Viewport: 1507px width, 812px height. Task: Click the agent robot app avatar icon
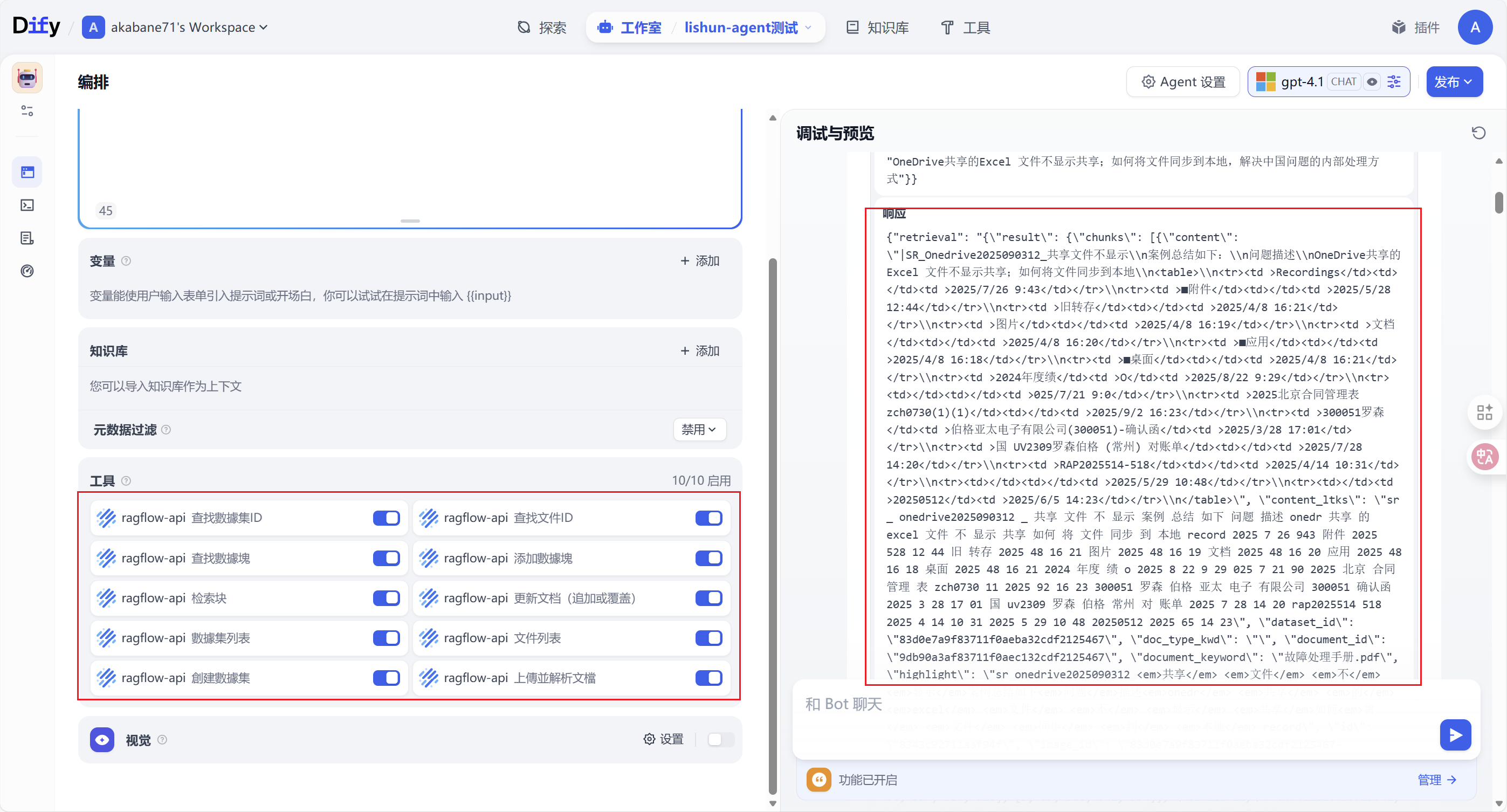click(27, 78)
